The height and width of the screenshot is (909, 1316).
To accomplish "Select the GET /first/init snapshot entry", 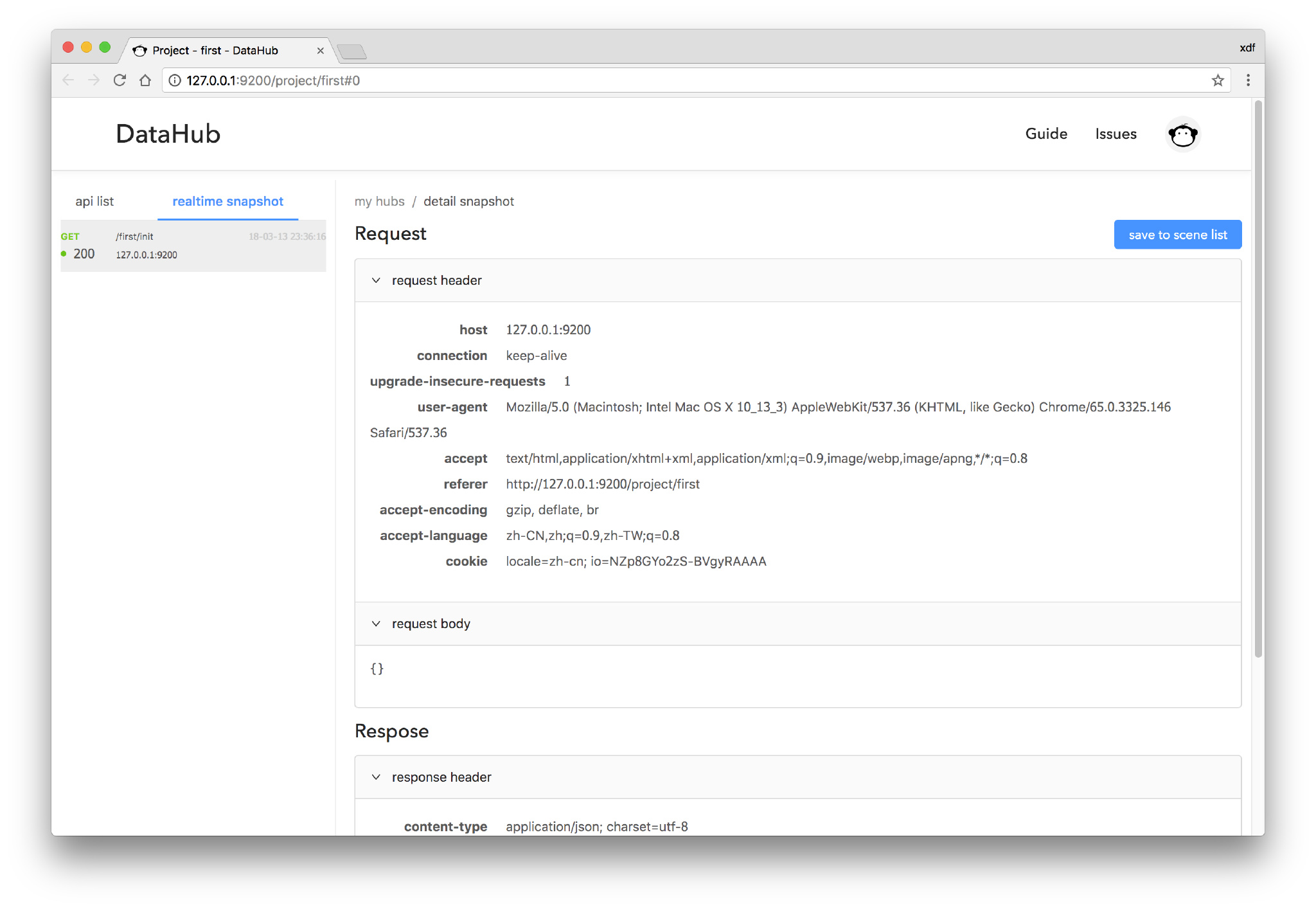I will [x=193, y=246].
